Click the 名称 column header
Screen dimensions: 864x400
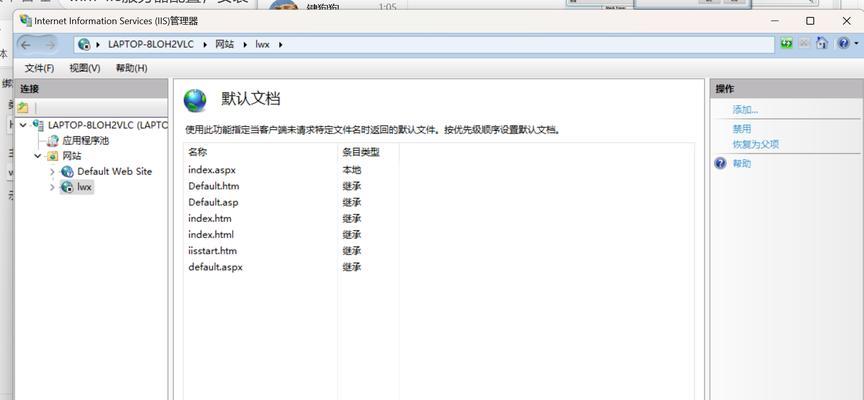click(x=198, y=152)
